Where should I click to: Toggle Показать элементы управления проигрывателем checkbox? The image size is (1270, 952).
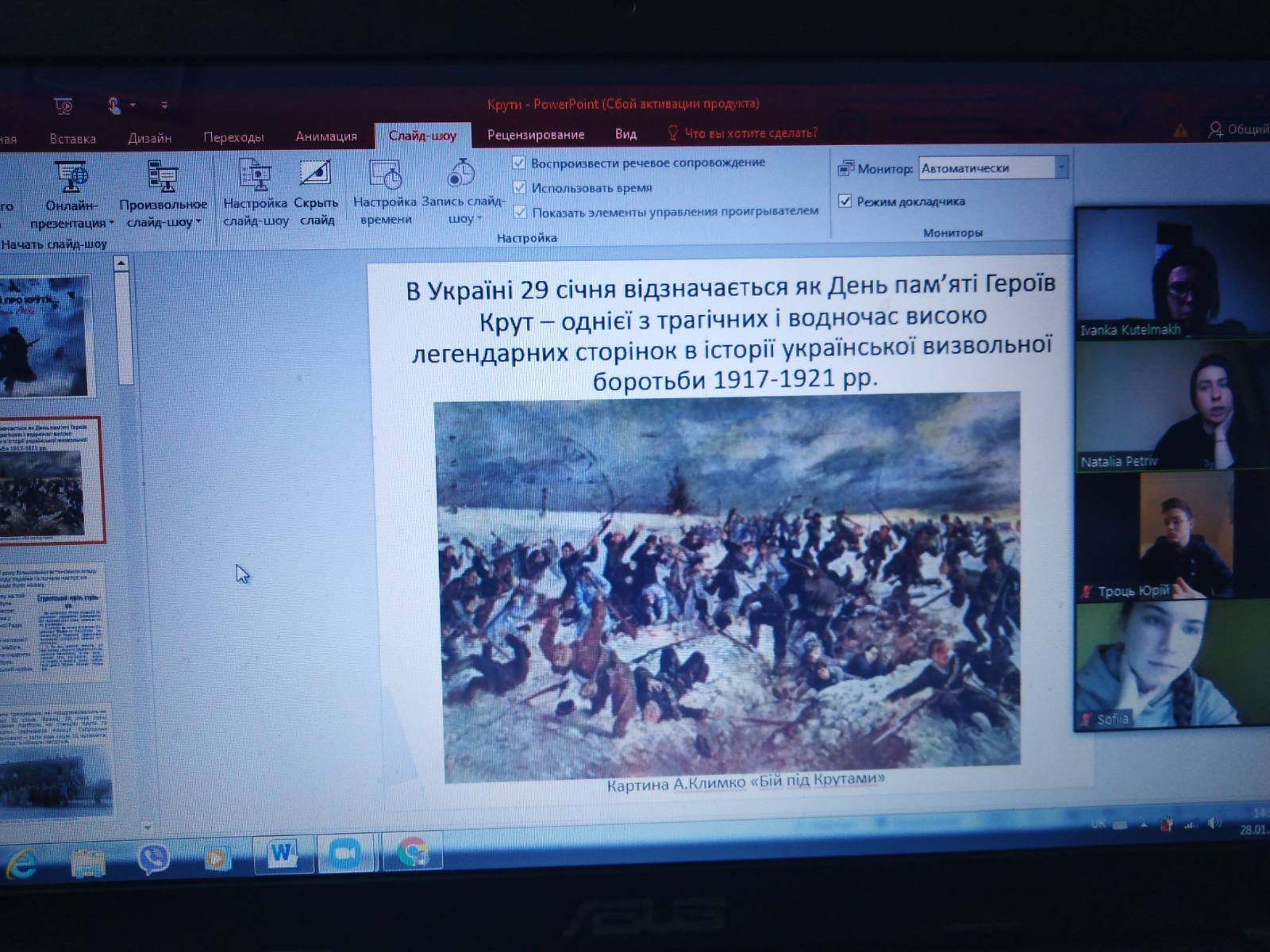click(520, 212)
